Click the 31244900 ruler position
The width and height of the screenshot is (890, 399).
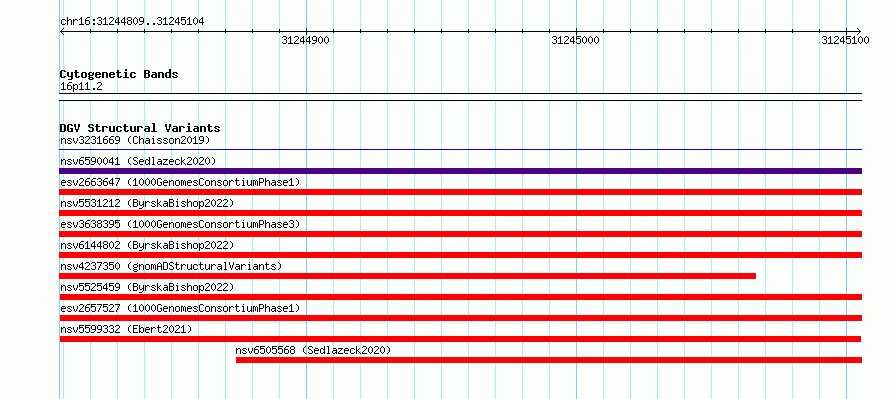click(x=305, y=40)
